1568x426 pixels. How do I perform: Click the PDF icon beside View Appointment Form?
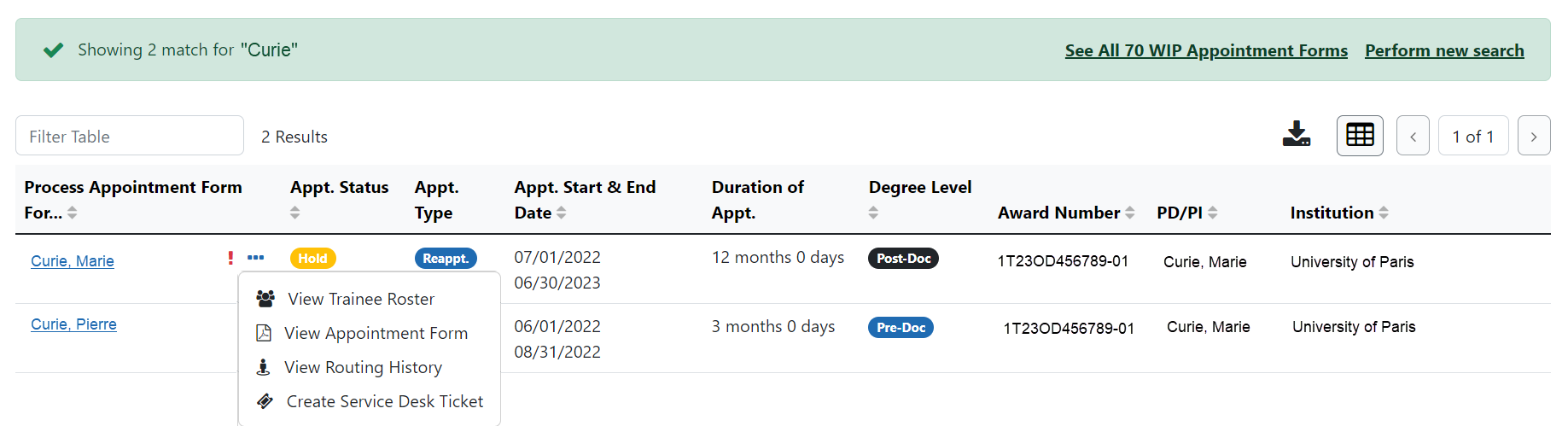pyautogui.click(x=264, y=333)
